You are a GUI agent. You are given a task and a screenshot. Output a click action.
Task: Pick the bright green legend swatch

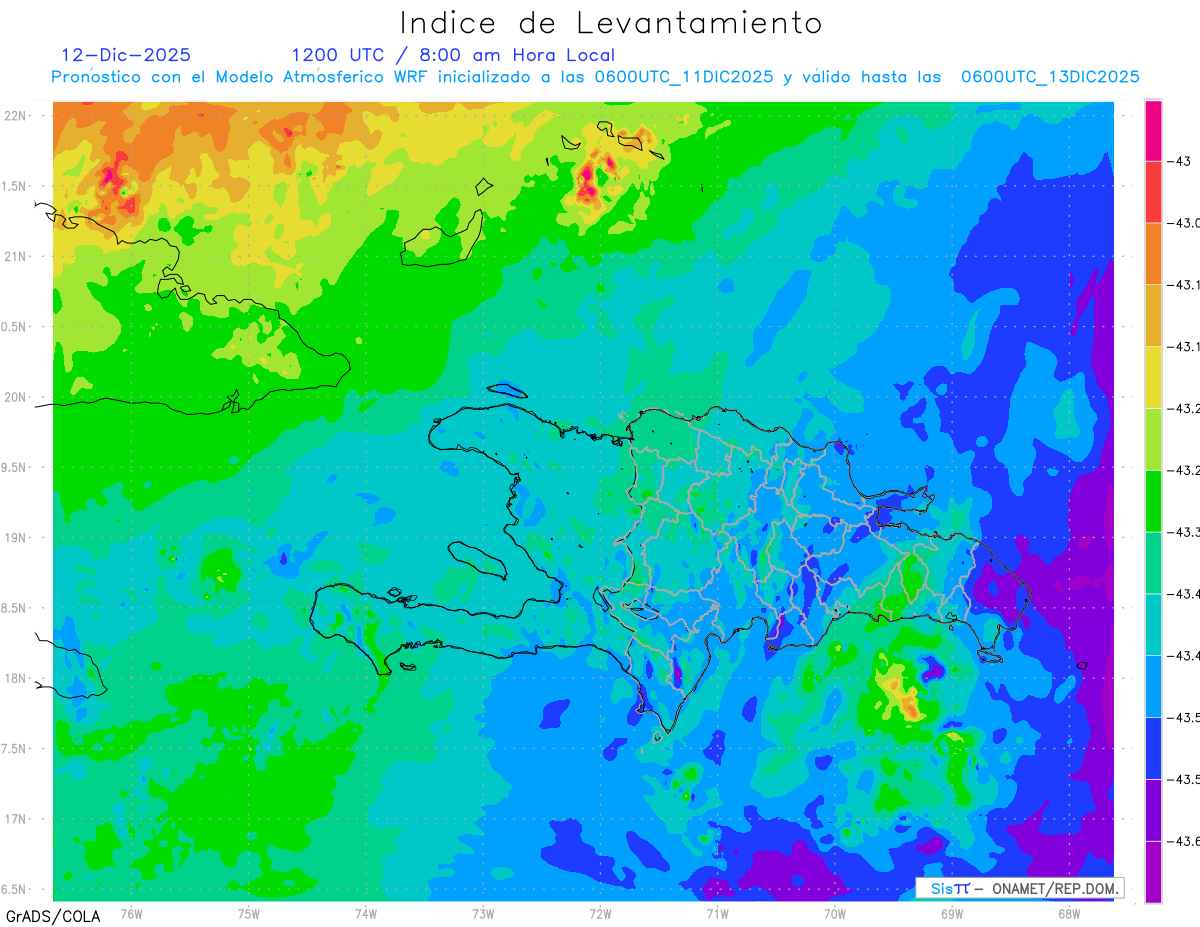1153,501
